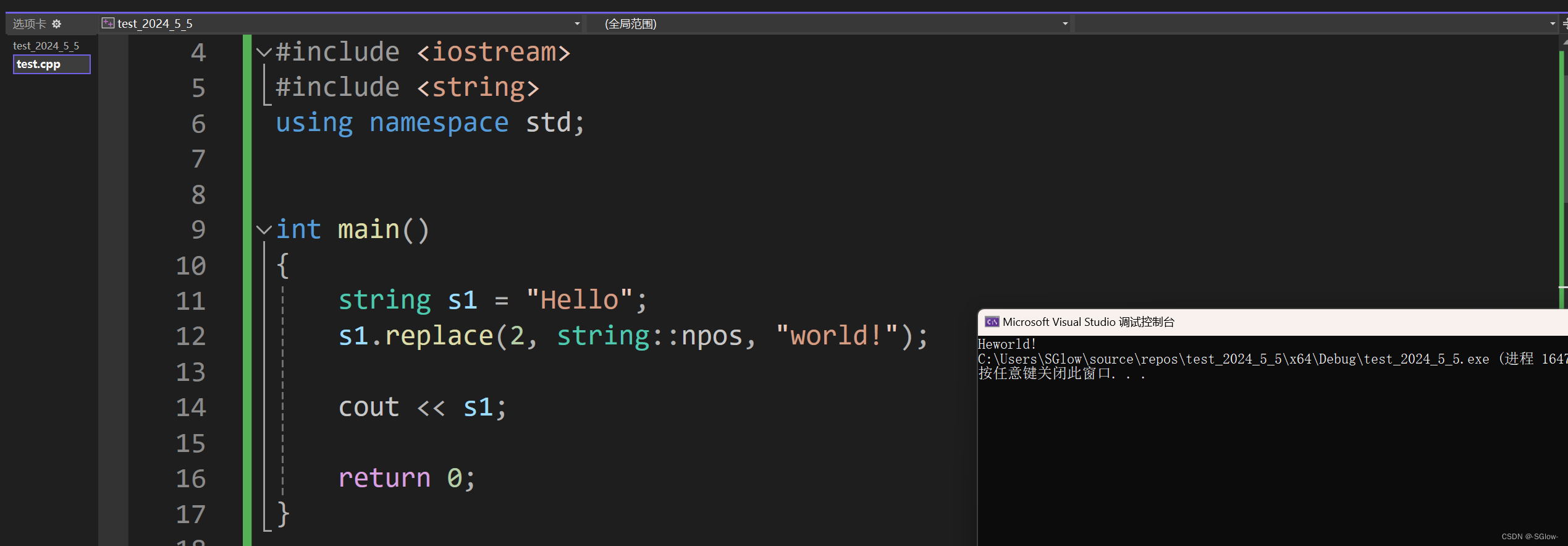The height and width of the screenshot is (546, 1568).
Task: Click the 按任意键关闭此窗口 console message
Action: coord(1061,373)
